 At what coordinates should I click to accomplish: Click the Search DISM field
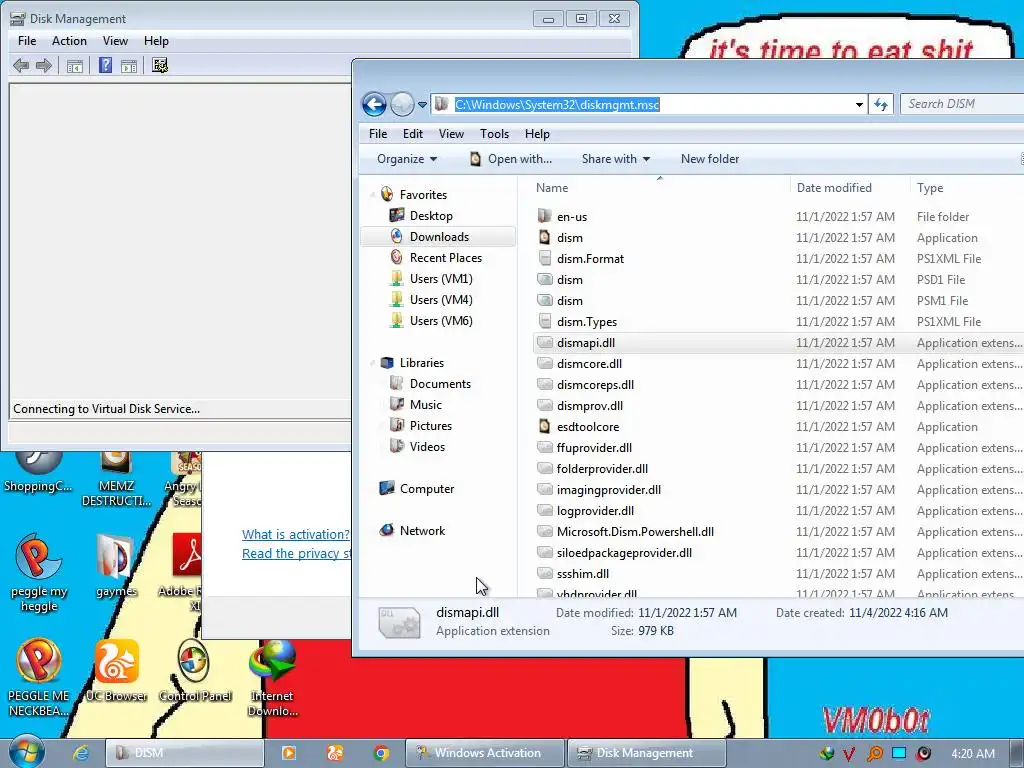point(965,104)
